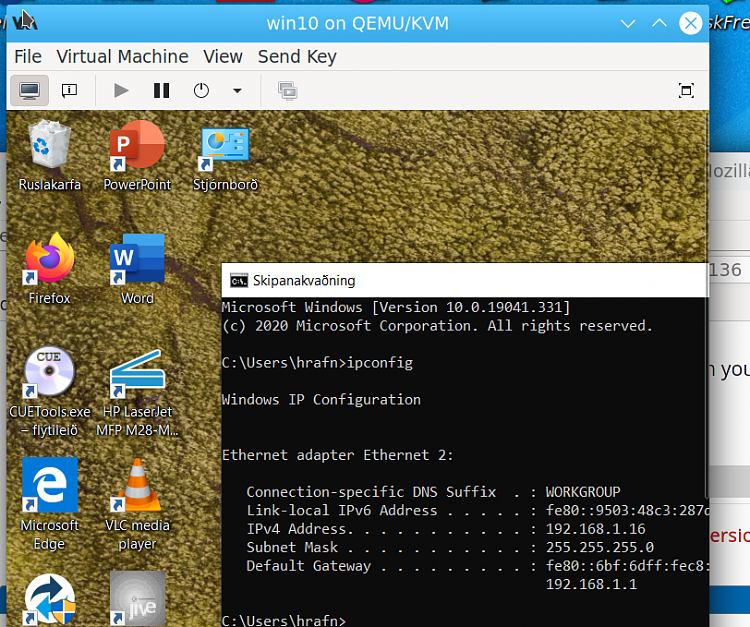Click the last C:\Users\hrafn> prompt line
Viewport: 750px width, 627px height.
point(284,620)
